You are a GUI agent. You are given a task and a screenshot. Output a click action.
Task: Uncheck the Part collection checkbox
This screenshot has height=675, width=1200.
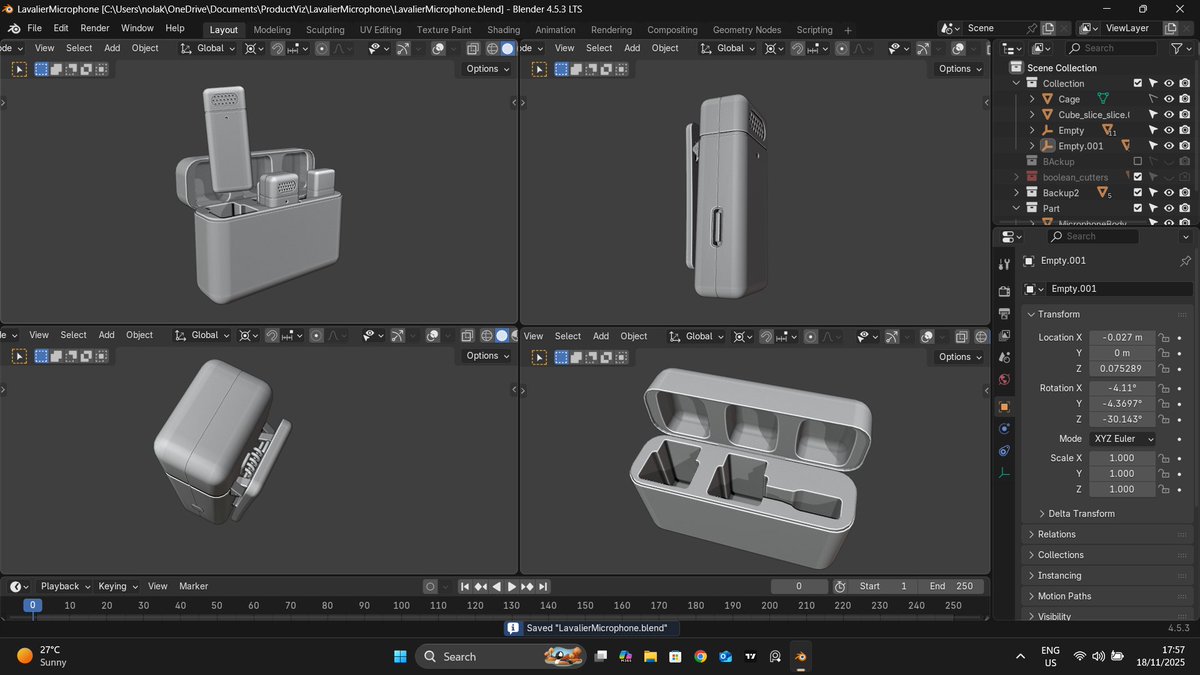pyautogui.click(x=1137, y=208)
